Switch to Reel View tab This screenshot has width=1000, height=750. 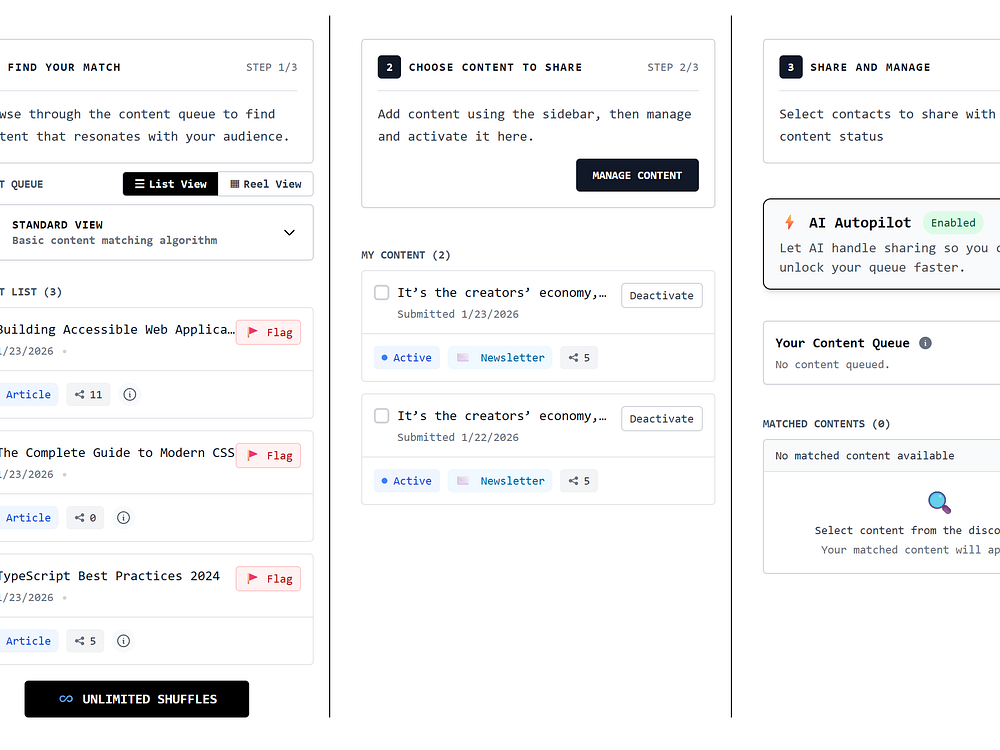coord(265,184)
